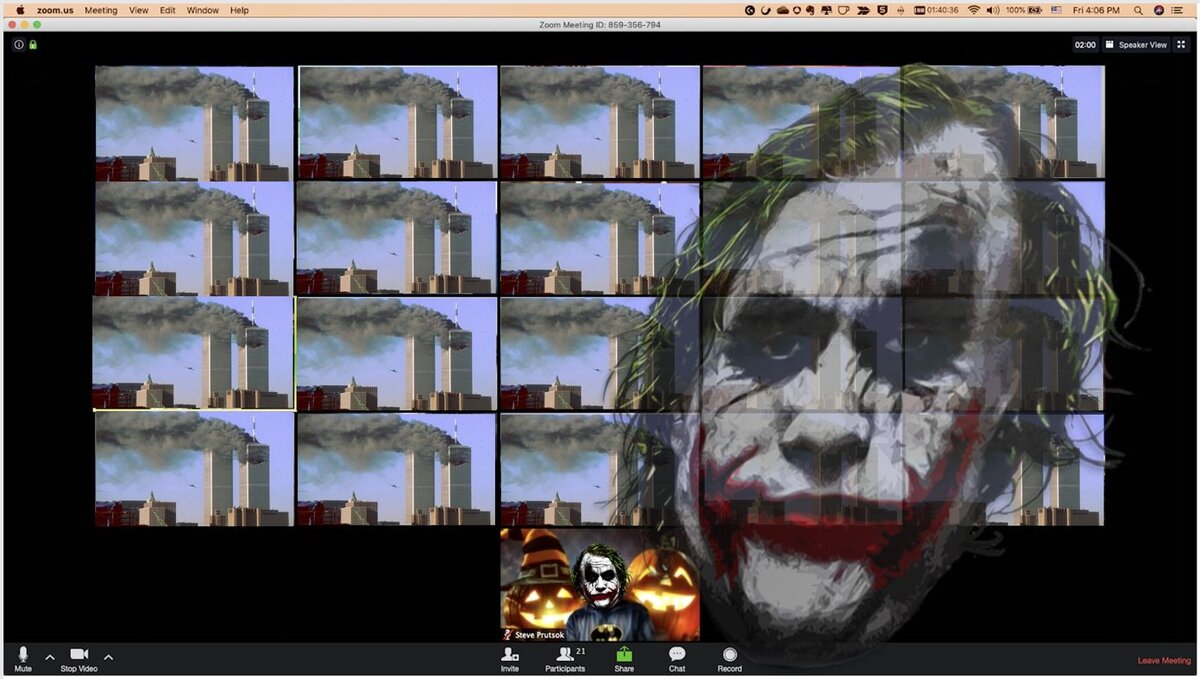The height and width of the screenshot is (679, 1200).
Task: Click the green encryption lock icon
Action: point(32,45)
